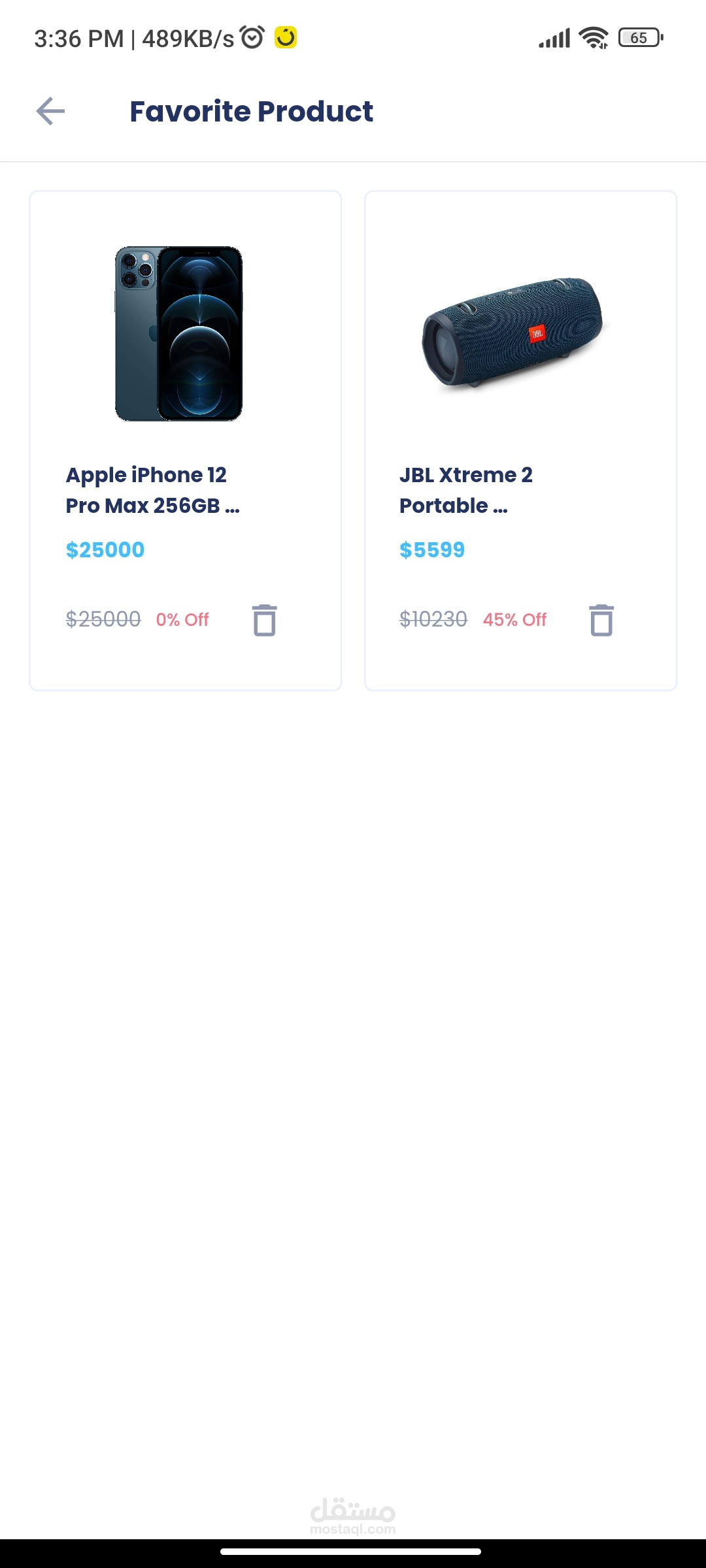The image size is (706, 1568).
Task: Tap the back arrow icon
Action: (50, 111)
